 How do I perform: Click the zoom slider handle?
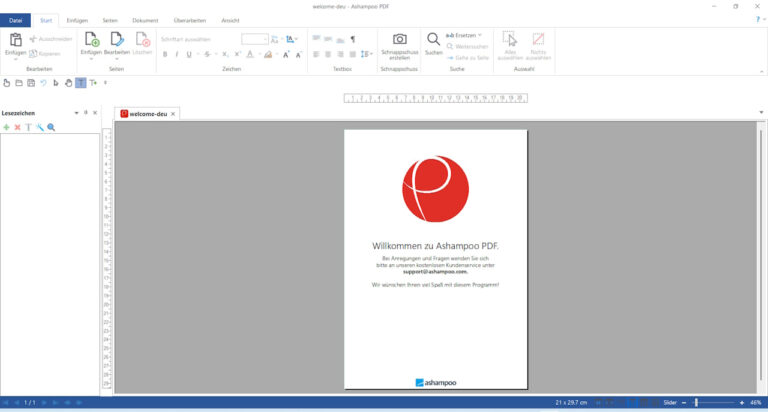(x=696, y=403)
